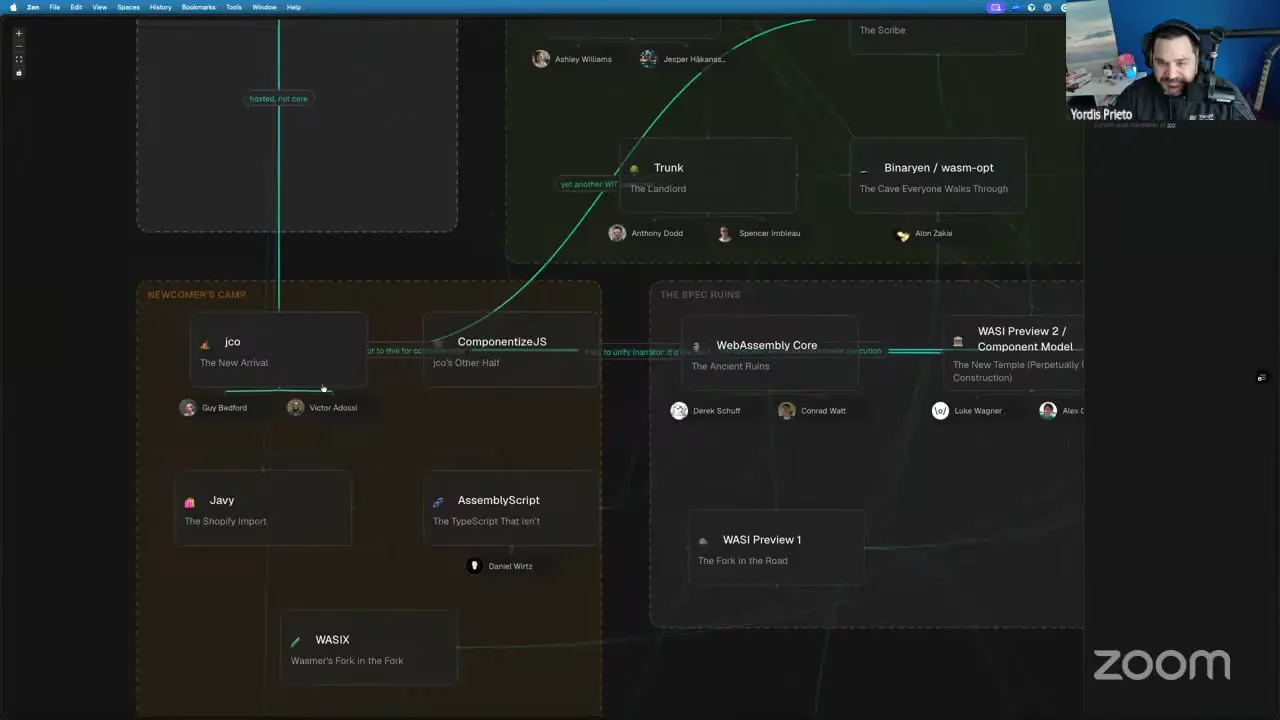Click Guy Bedford's avatar
This screenshot has width=1280, height=720.
(x=188, y=407)
